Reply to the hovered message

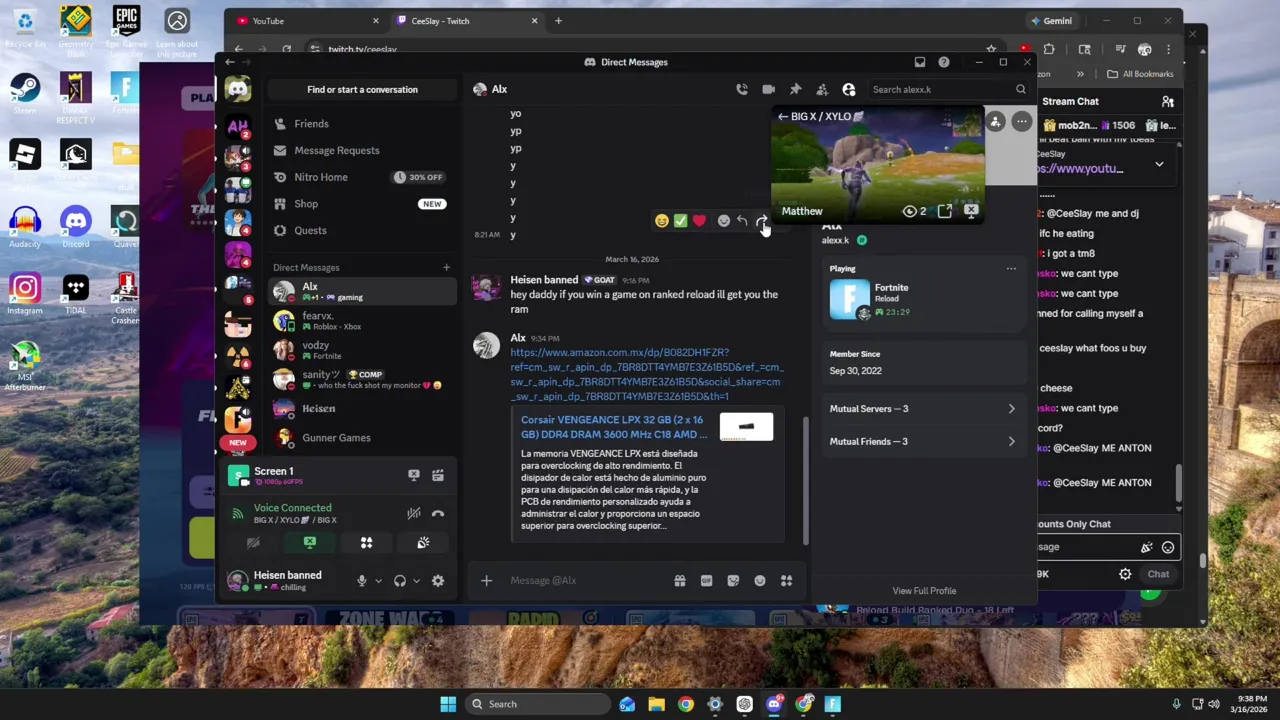click(x=742, y=221)
